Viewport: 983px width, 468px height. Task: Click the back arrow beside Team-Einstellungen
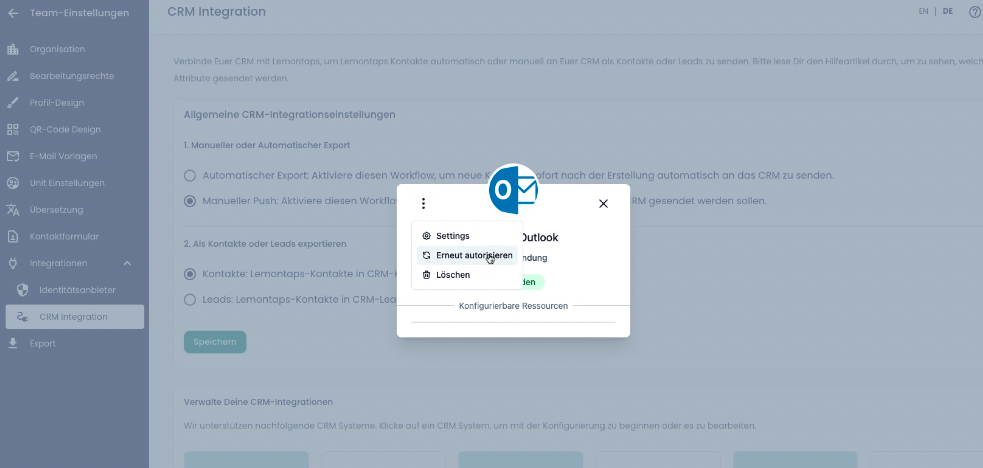coord(13,13)
